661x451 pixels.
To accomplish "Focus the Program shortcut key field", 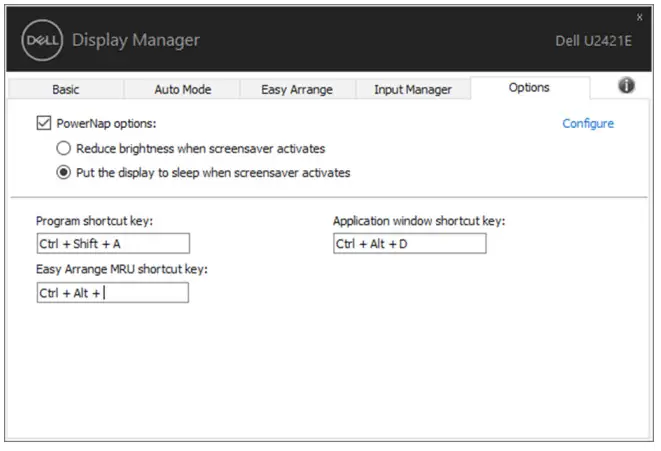I will click(113, 244).
